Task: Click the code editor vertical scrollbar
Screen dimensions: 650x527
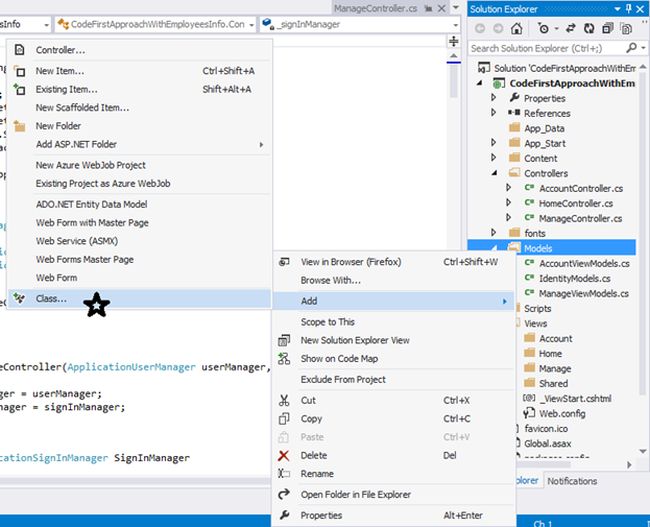Action: tap(454, 81)
